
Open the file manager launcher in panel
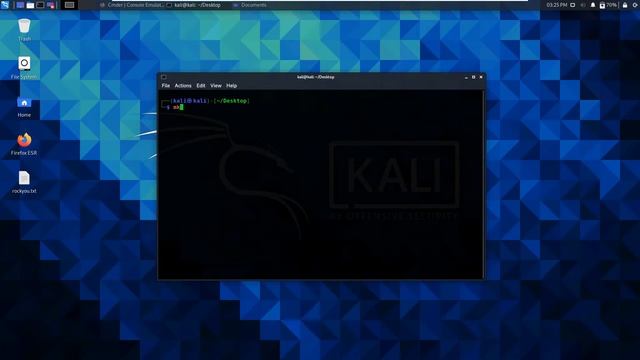(x=30, y=5)
